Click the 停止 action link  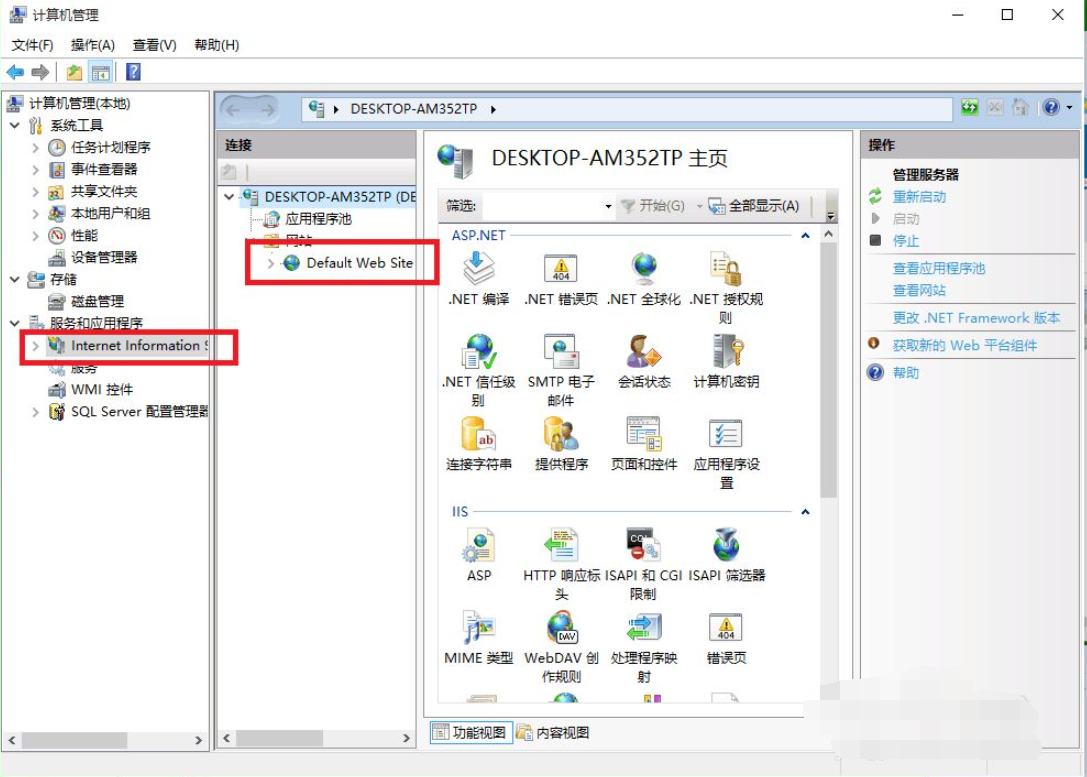click(x=905, y=241)
